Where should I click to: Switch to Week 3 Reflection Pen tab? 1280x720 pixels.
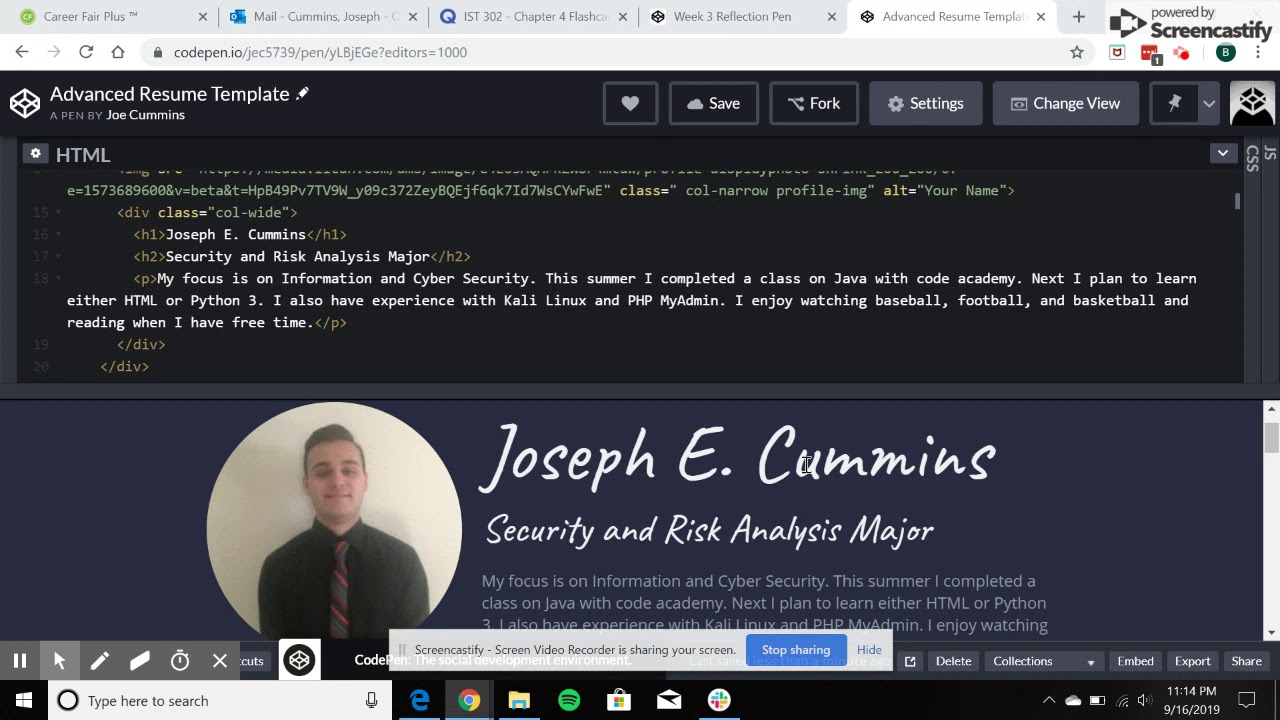[x=743, y=17]
